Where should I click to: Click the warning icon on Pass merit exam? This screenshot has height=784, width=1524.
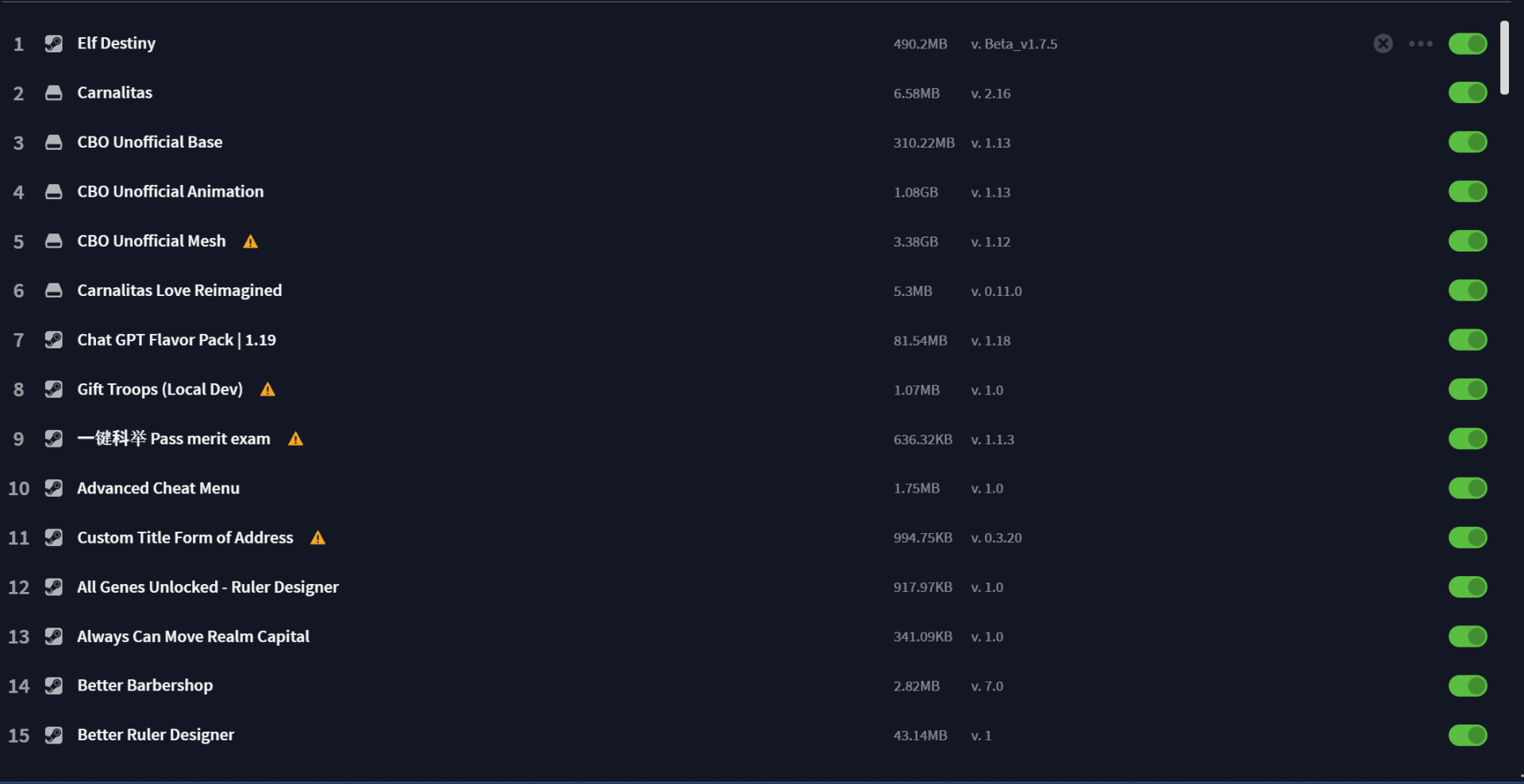coord(295,439)
